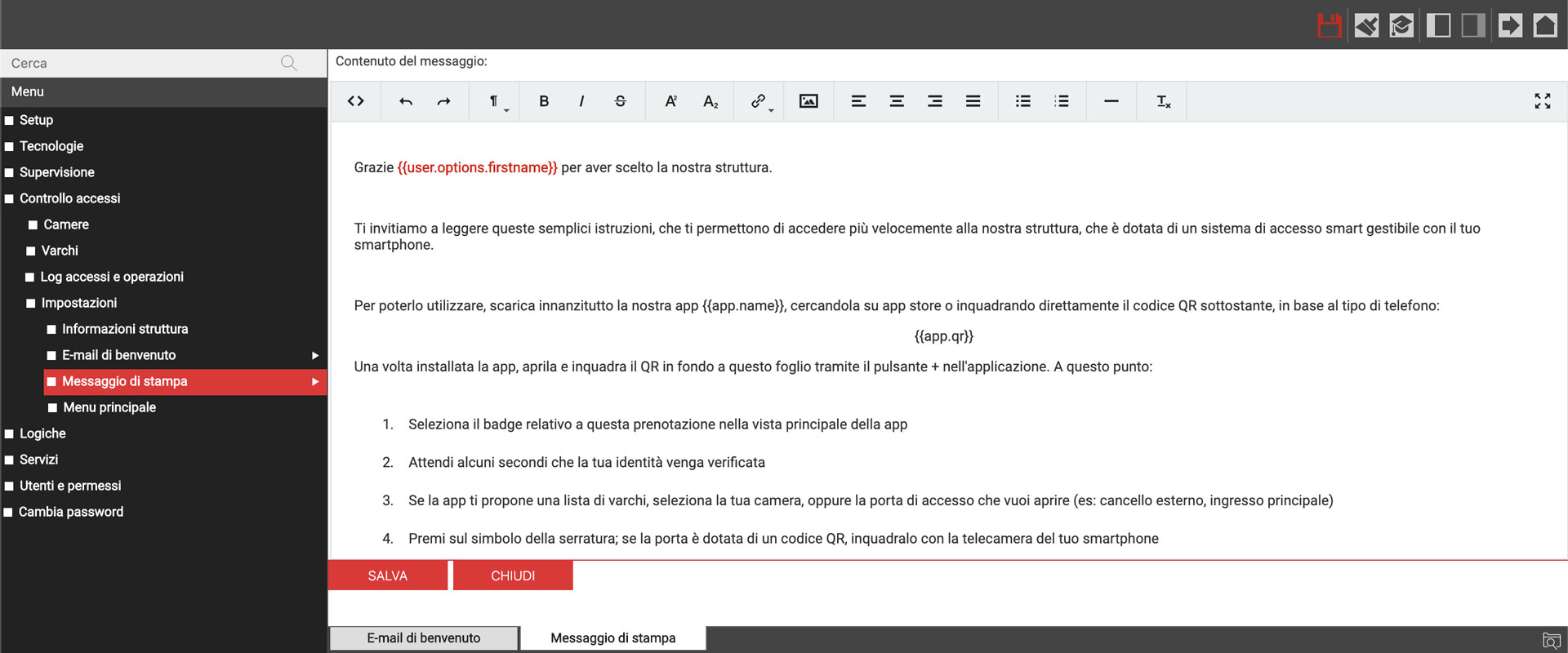Clear text formatting
This screenshot has height=653, width=1568.
coord(1163,101)
